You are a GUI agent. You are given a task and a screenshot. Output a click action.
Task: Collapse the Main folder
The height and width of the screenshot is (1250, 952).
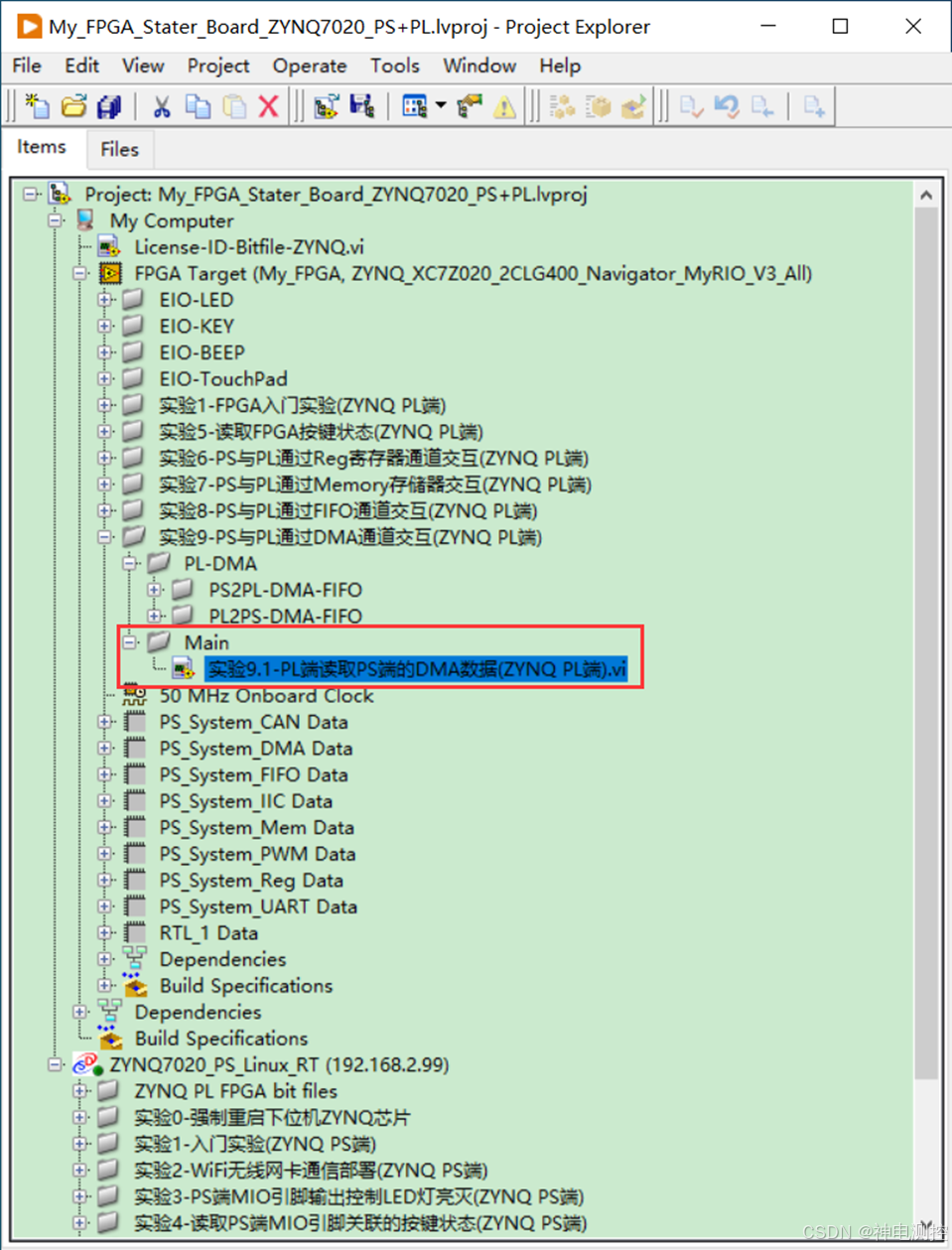point(130,642)
